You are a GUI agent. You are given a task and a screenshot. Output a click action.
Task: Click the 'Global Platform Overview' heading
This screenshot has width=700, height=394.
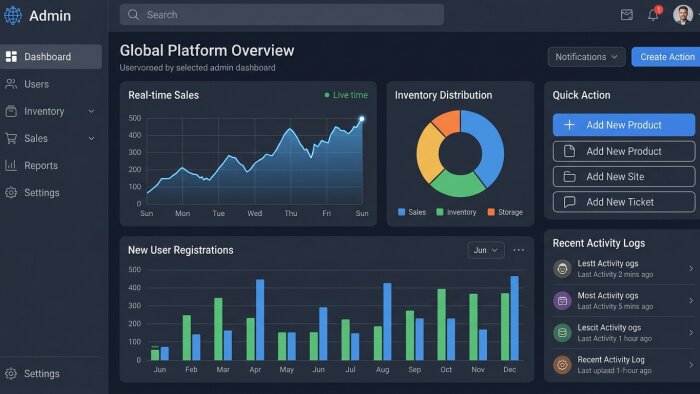(x=207, y=50)
